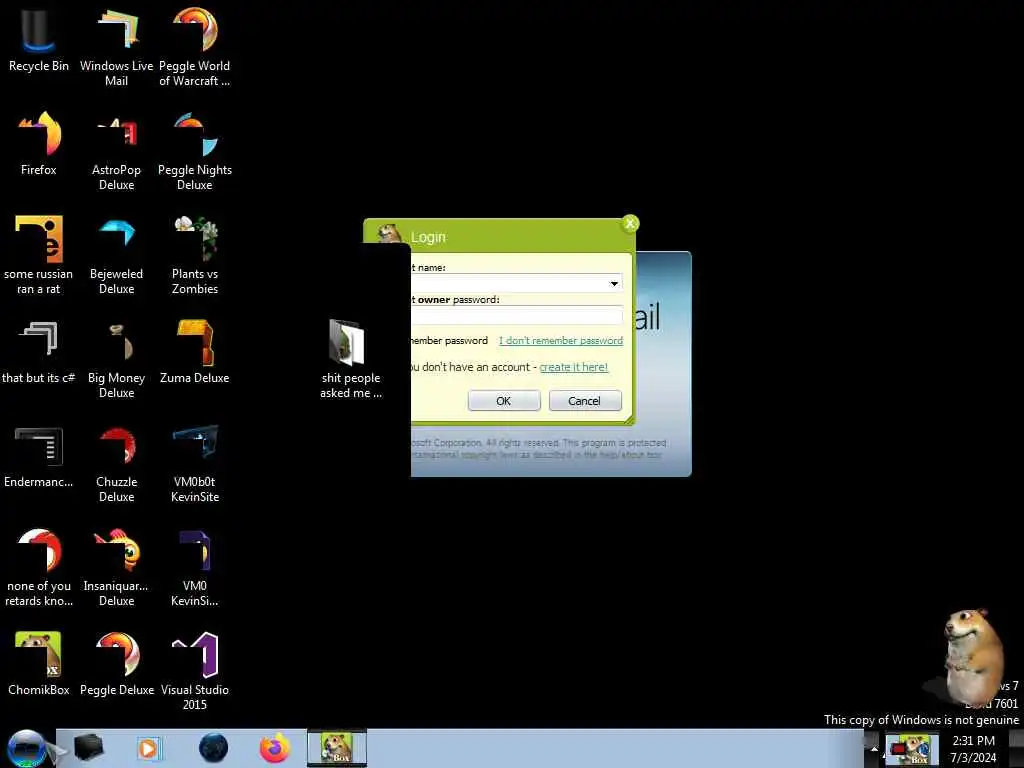Select the Insaniquar... Deluxe icon
This screenshot has width=1024, height=768.
tap(116, 567)
